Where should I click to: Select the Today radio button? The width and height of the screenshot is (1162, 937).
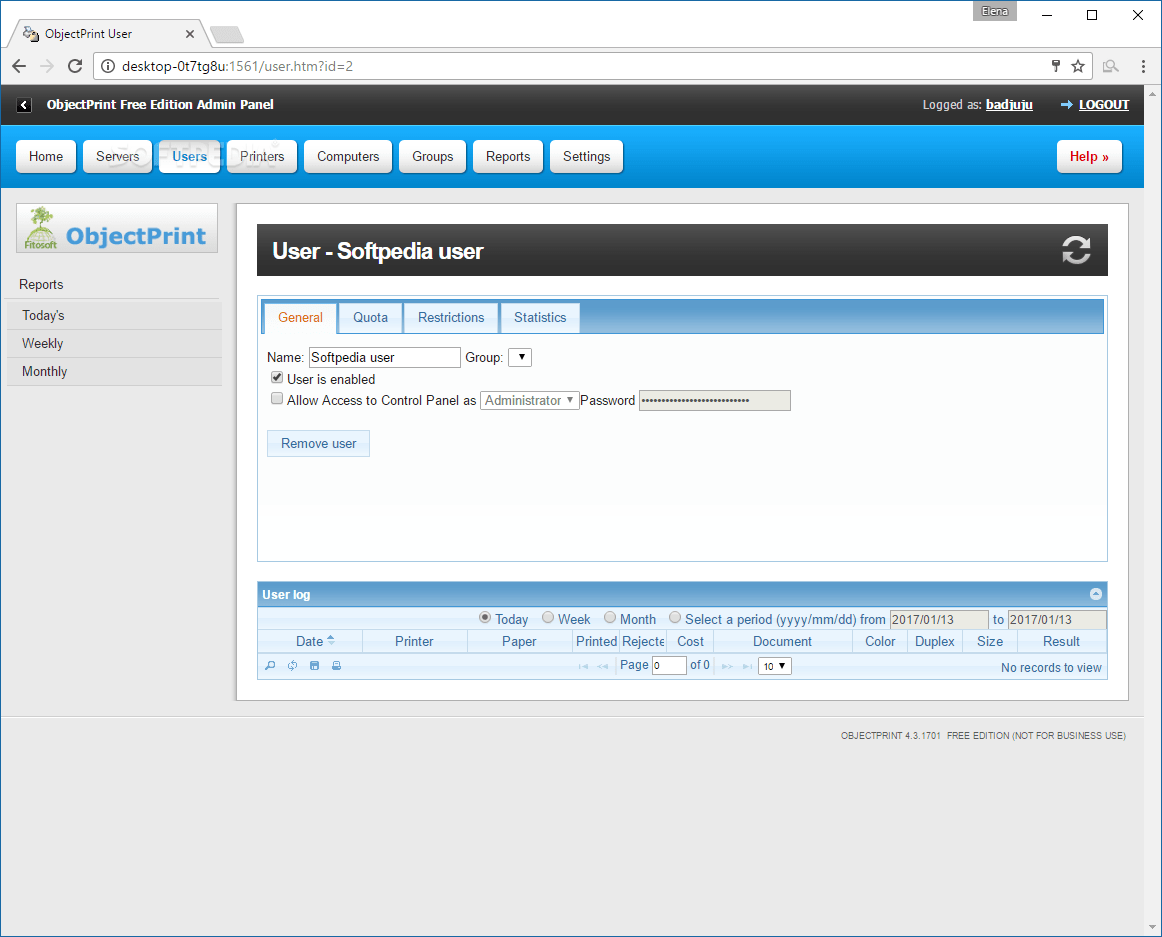click(x=485, y=618)
